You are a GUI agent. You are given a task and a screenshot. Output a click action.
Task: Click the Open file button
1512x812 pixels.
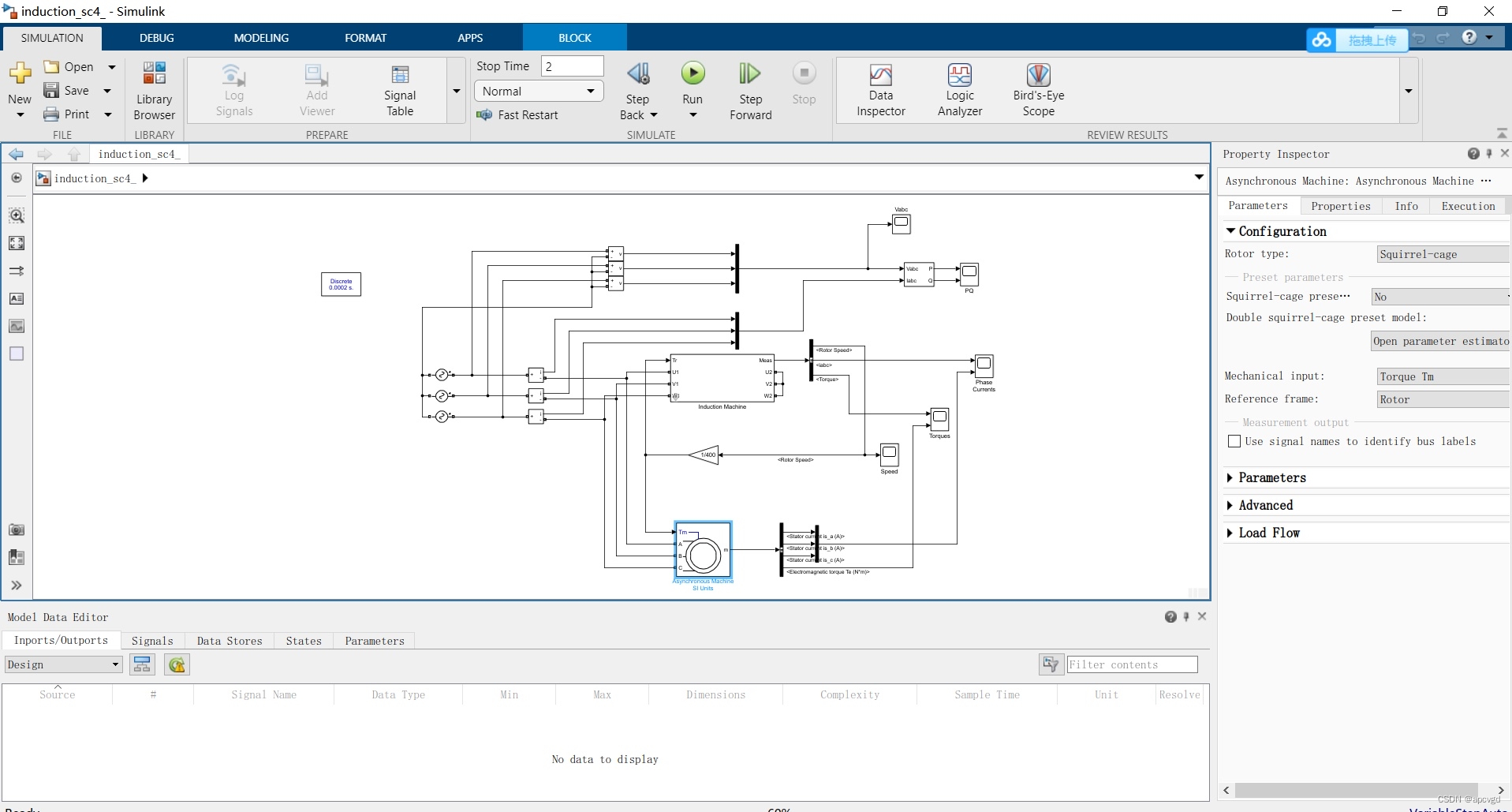pos(69,67)
